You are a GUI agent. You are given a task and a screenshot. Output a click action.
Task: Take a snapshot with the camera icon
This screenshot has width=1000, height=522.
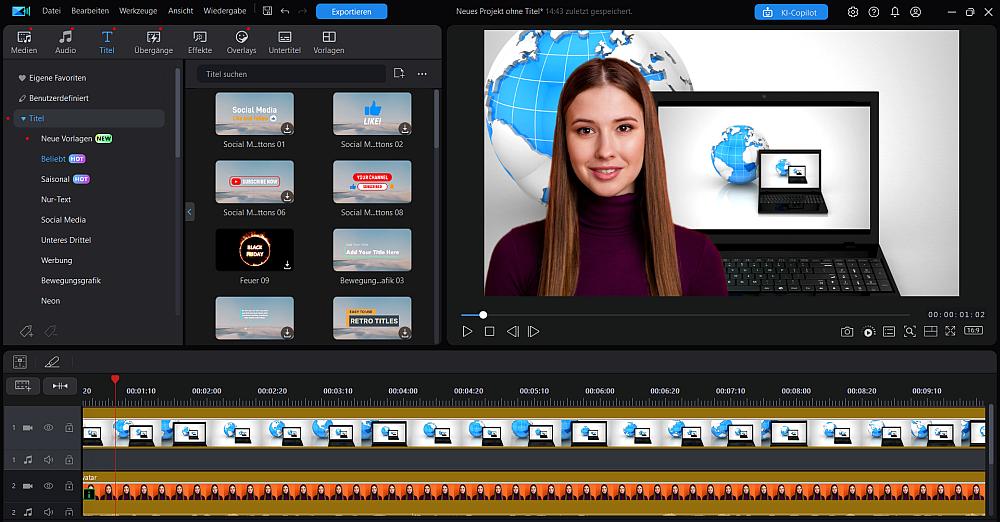[847, 331]
